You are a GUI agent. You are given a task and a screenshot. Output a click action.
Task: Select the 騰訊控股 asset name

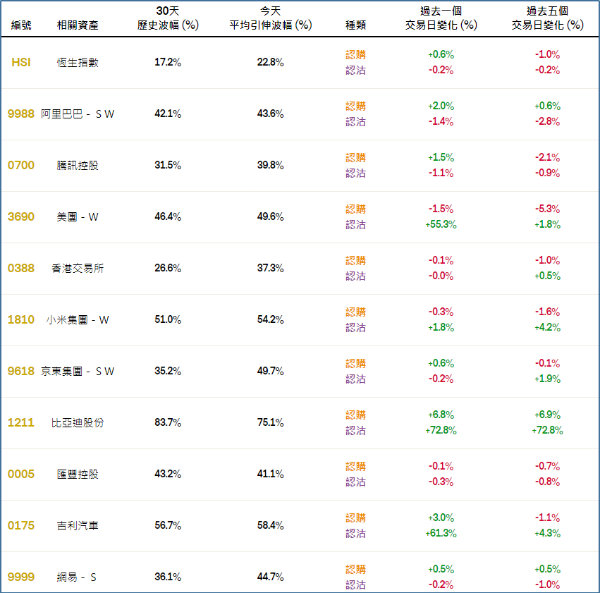77,165
